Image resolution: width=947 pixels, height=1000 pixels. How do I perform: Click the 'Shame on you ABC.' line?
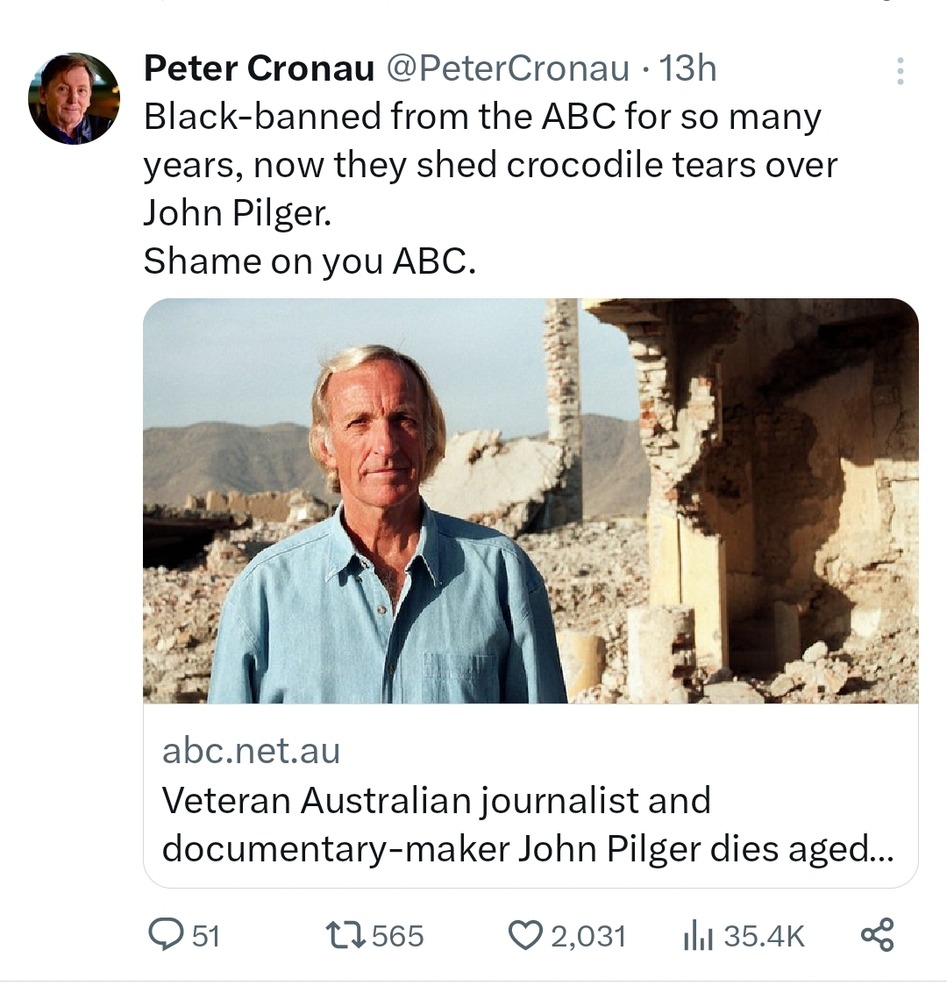click(310, 260)
